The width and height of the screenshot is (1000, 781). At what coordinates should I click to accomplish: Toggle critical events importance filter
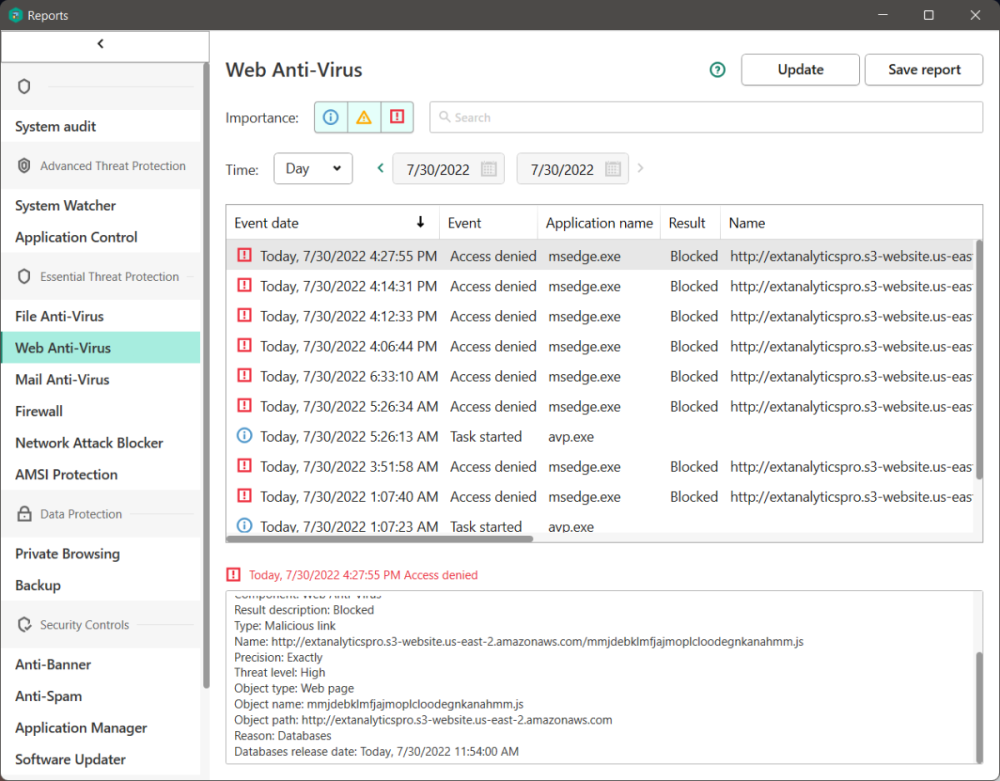(x=397, y=117)
